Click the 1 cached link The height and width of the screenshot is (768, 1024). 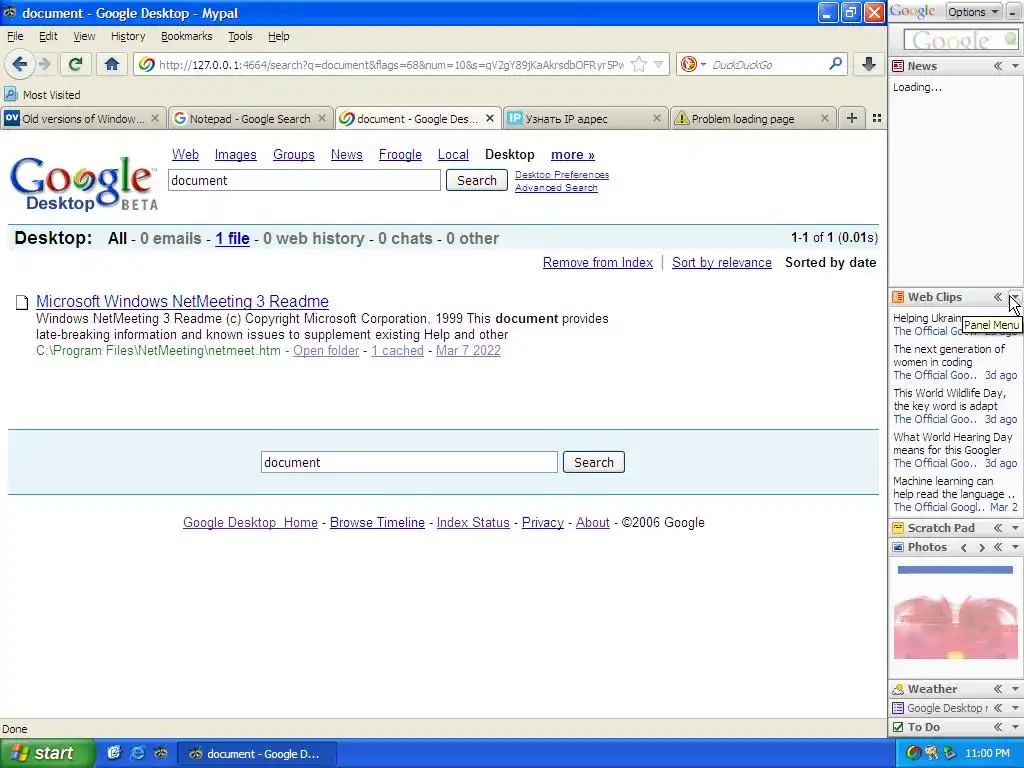coord(397,351)
